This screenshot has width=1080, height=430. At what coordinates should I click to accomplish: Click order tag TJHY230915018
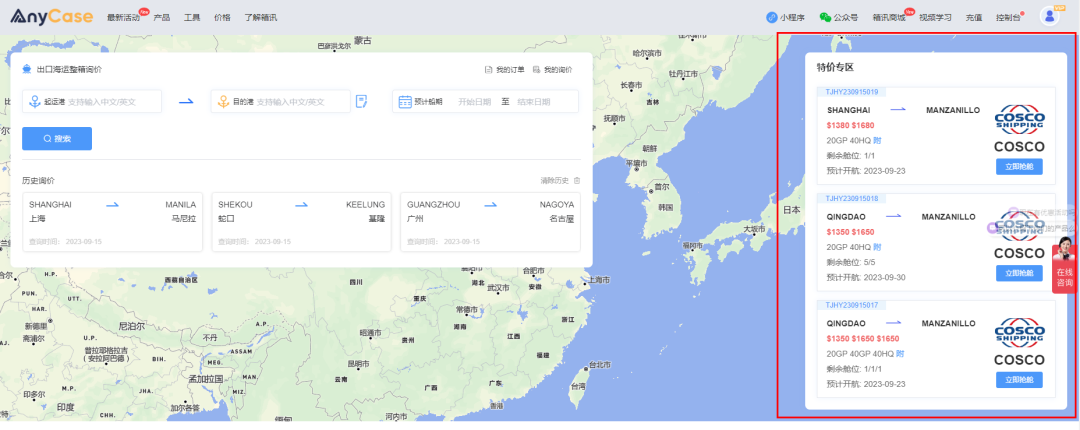click(x=851, y=198)
